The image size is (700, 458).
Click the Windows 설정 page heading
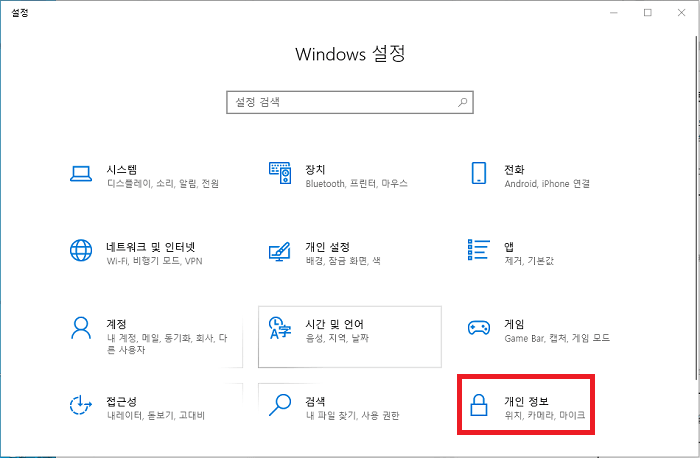[350, 54]
